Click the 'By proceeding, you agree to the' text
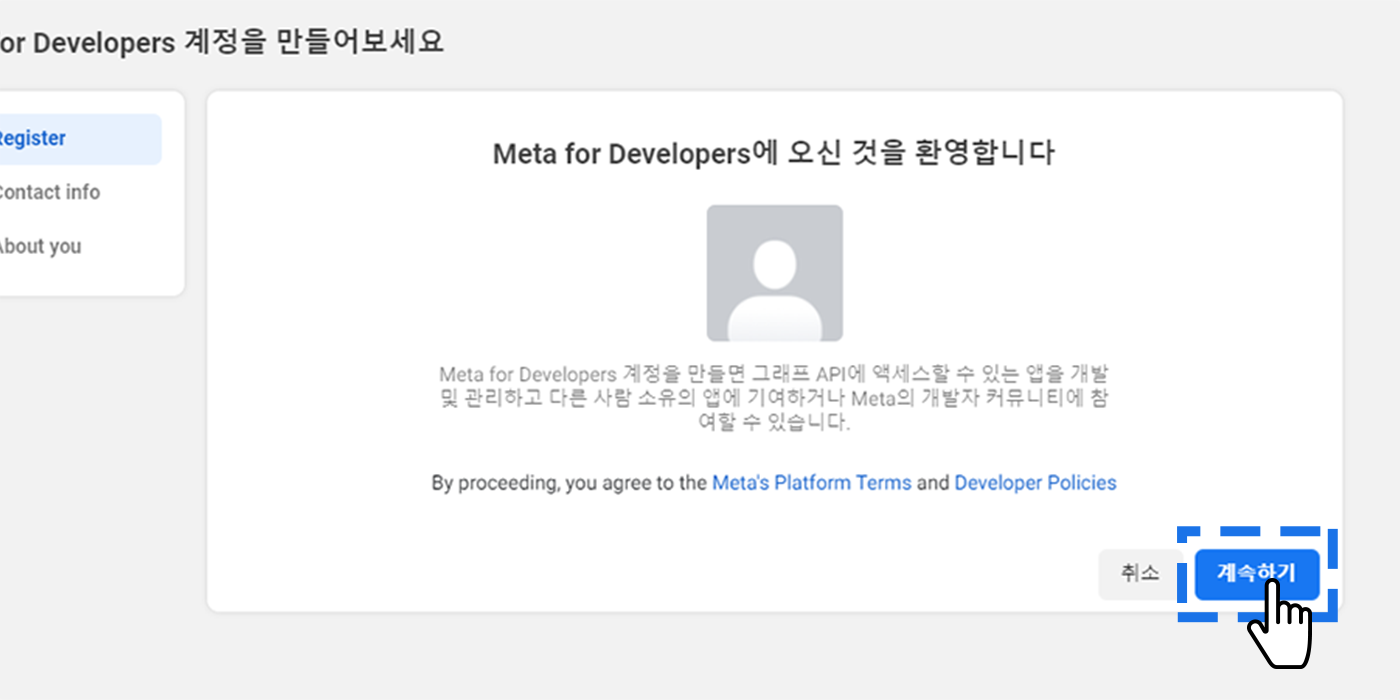This screenshot has width=1400, height=700. (569, 483)
